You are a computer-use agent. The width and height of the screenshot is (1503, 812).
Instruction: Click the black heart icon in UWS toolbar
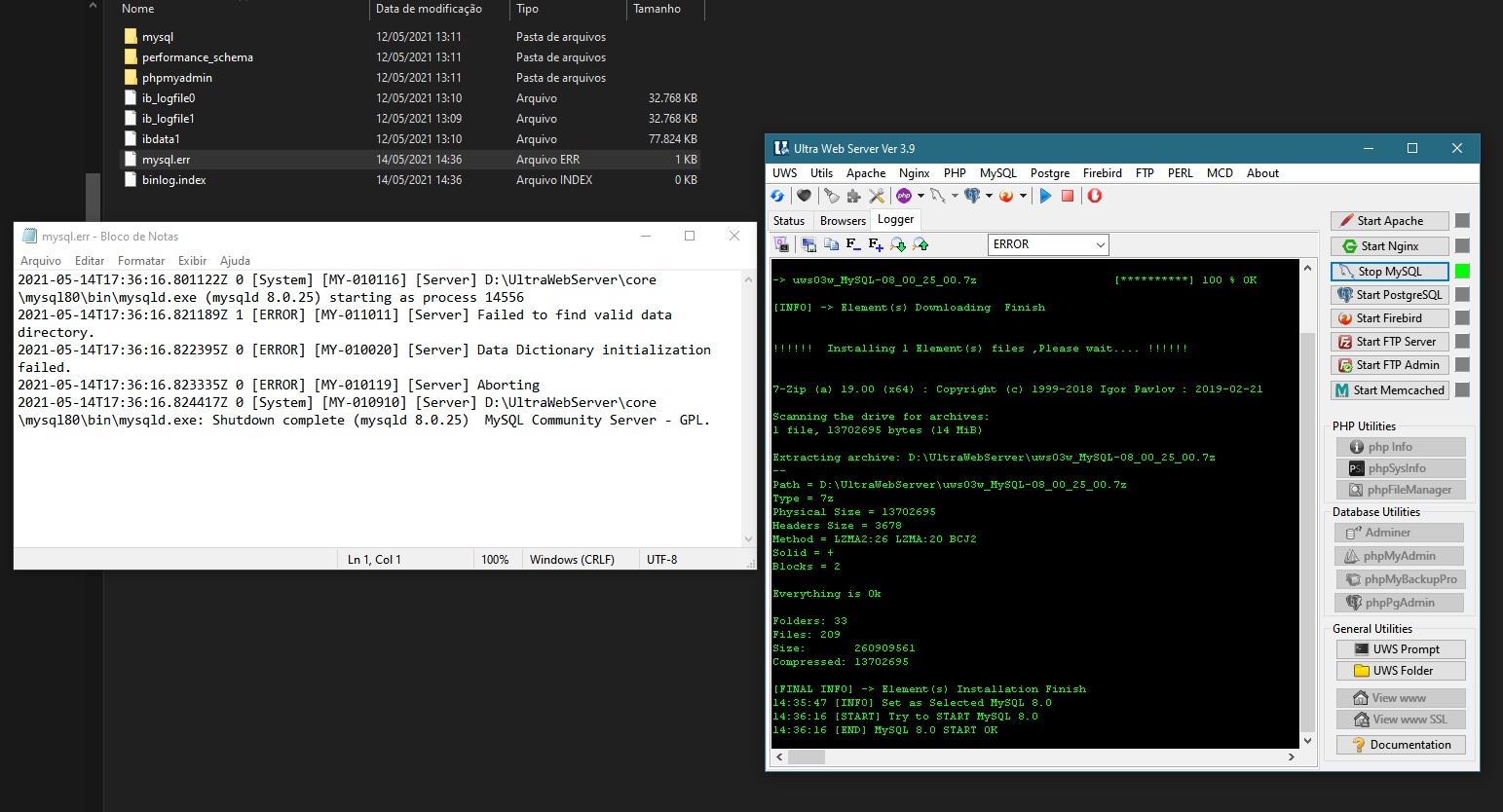(804, 196)
